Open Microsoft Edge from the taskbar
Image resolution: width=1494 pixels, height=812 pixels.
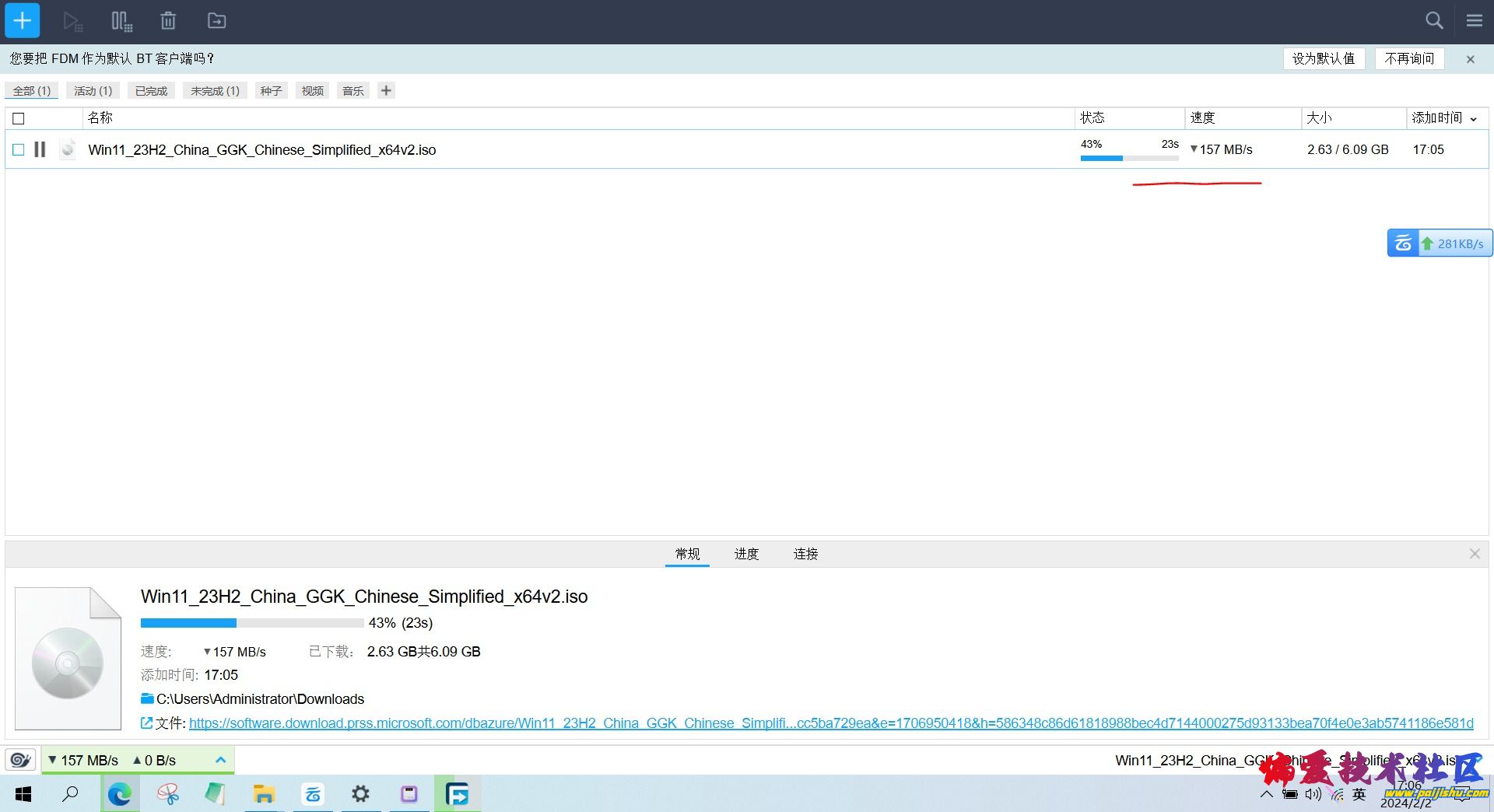tap(119, 794)
